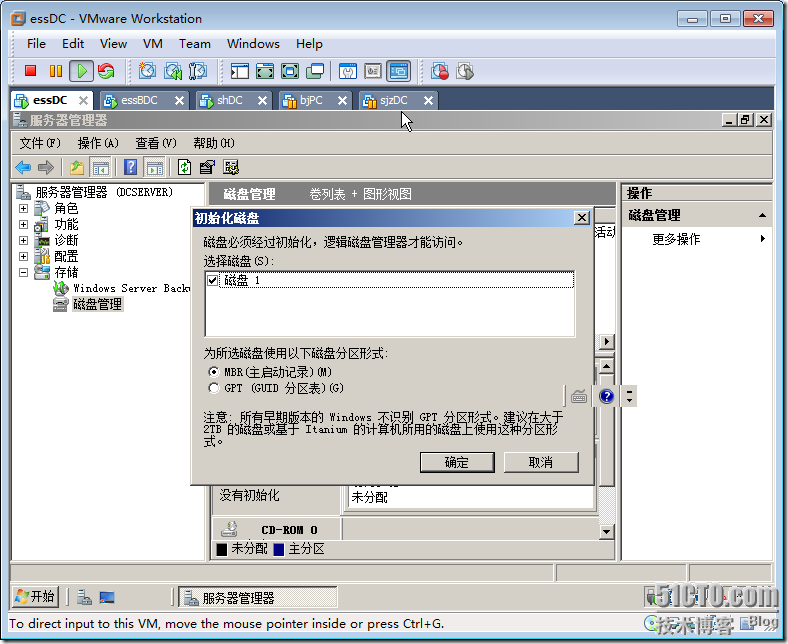Click the 服务器管理器 taskbar button
This screenshot has width=788, height=644.
[258, 598]
